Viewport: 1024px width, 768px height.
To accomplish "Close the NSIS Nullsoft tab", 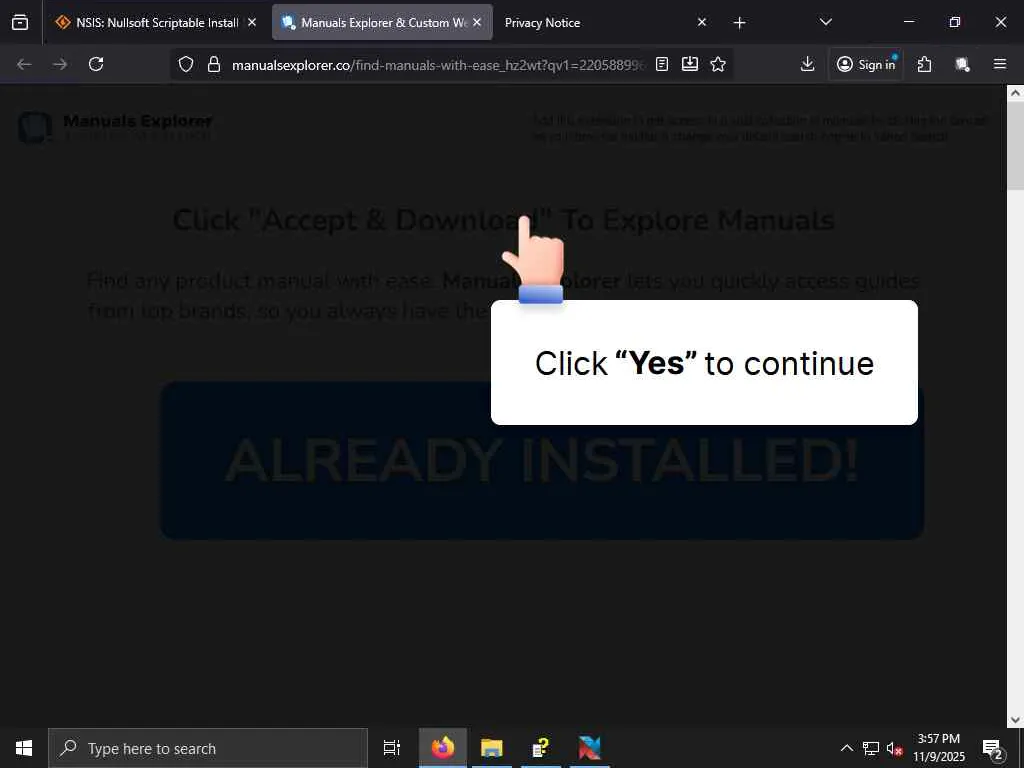I will click(x=252, y=22).
